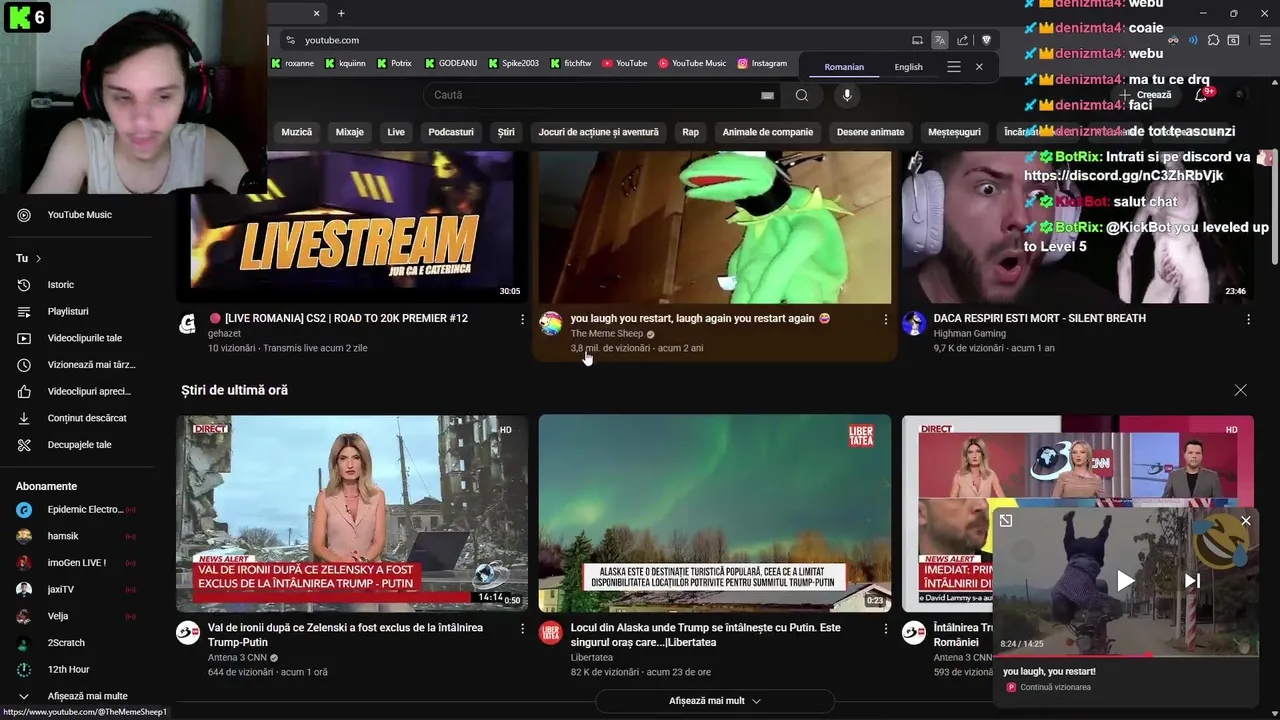
Task: Open 12th Hour subscription channel
Action: [x=80, y=670]
